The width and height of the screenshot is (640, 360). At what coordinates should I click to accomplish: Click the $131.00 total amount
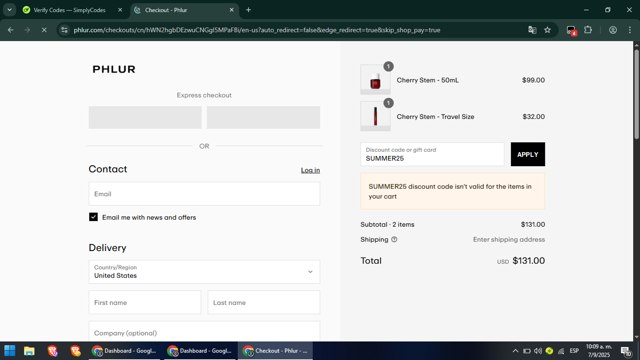529,261
